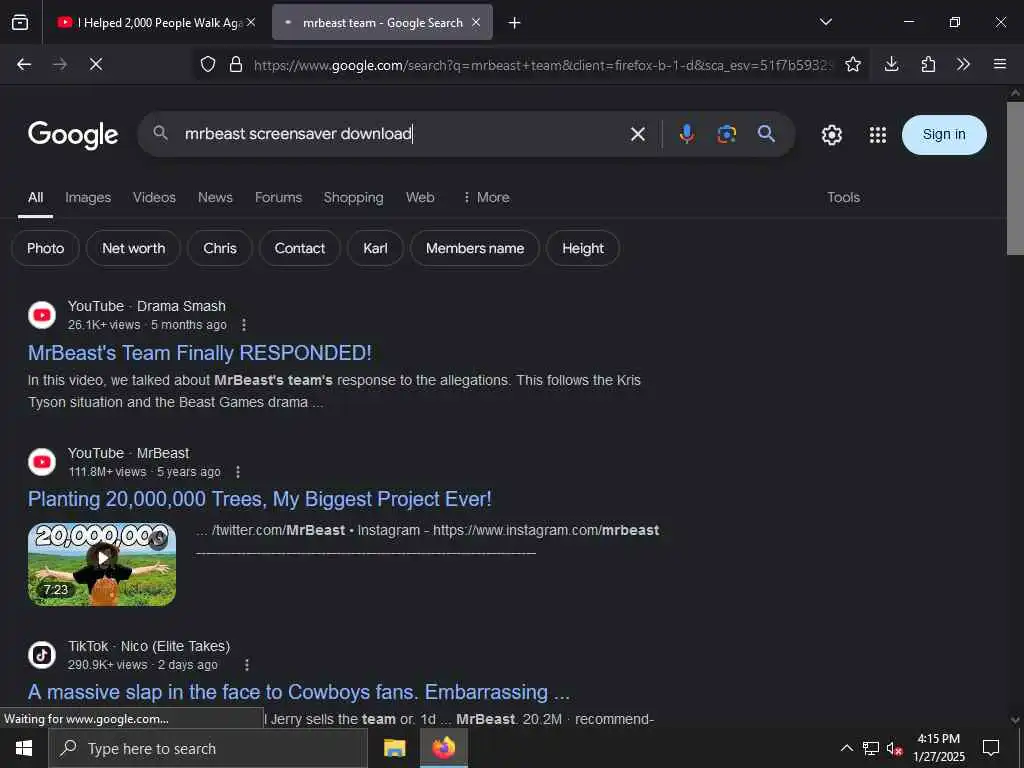Filter by Height chip
This screenshot has height=768, width=1024.
[583, 248]
